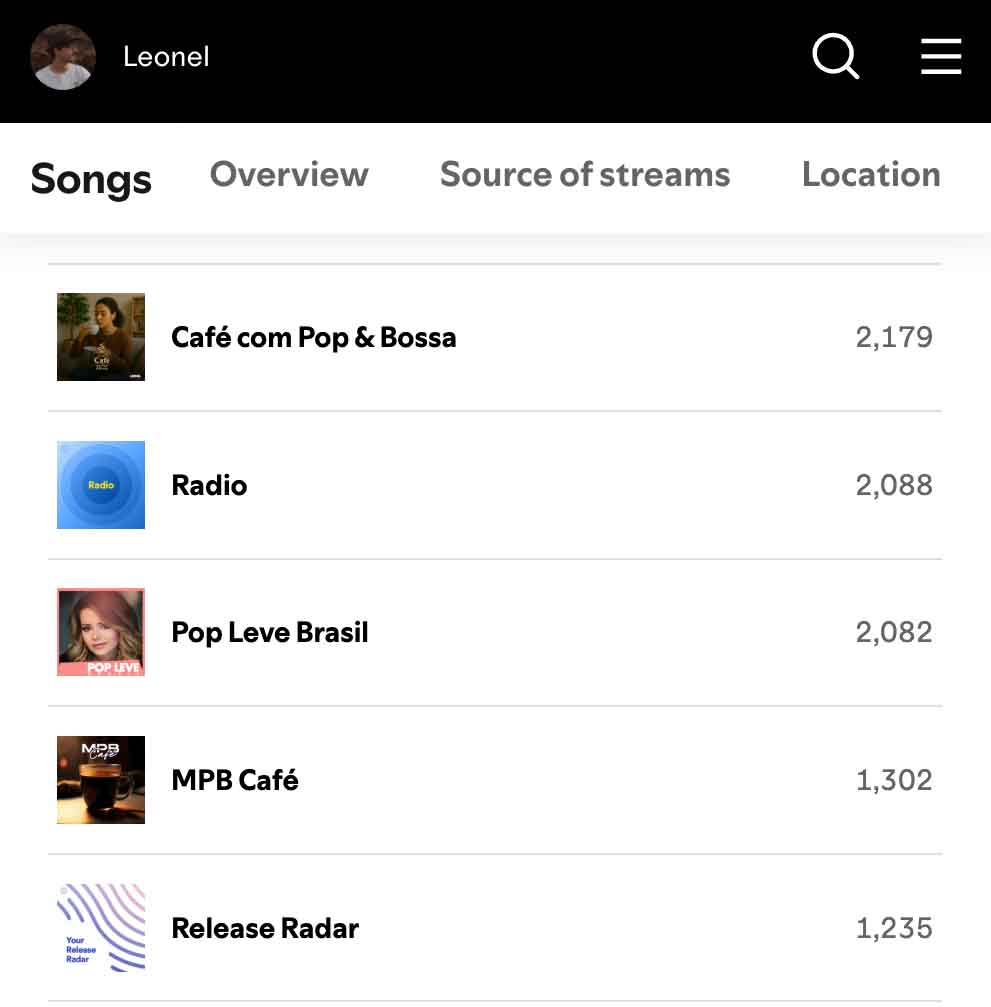The image size is (991, 1007).
Task: Click the MPB Café playlist title
Action: point(235,780)
